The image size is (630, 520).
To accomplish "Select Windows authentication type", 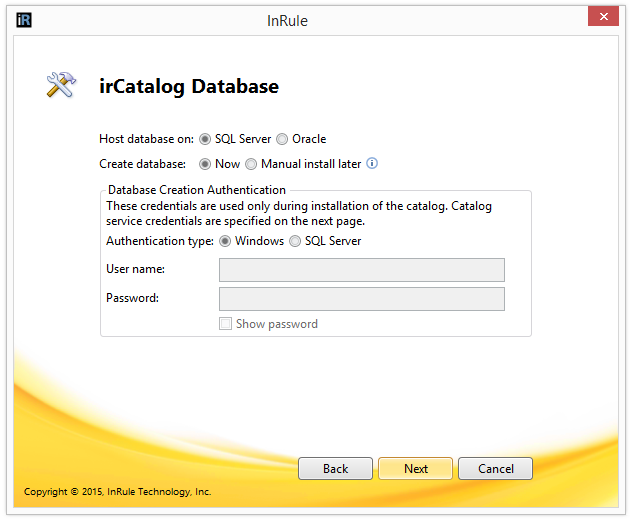I will click(x=225, y=241).
